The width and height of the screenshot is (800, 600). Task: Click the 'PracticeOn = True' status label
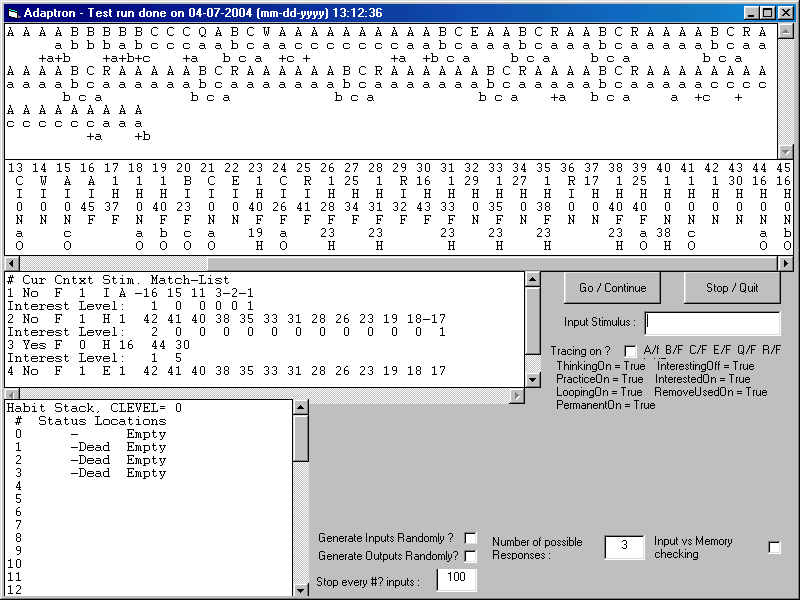(x=599, y=379)
